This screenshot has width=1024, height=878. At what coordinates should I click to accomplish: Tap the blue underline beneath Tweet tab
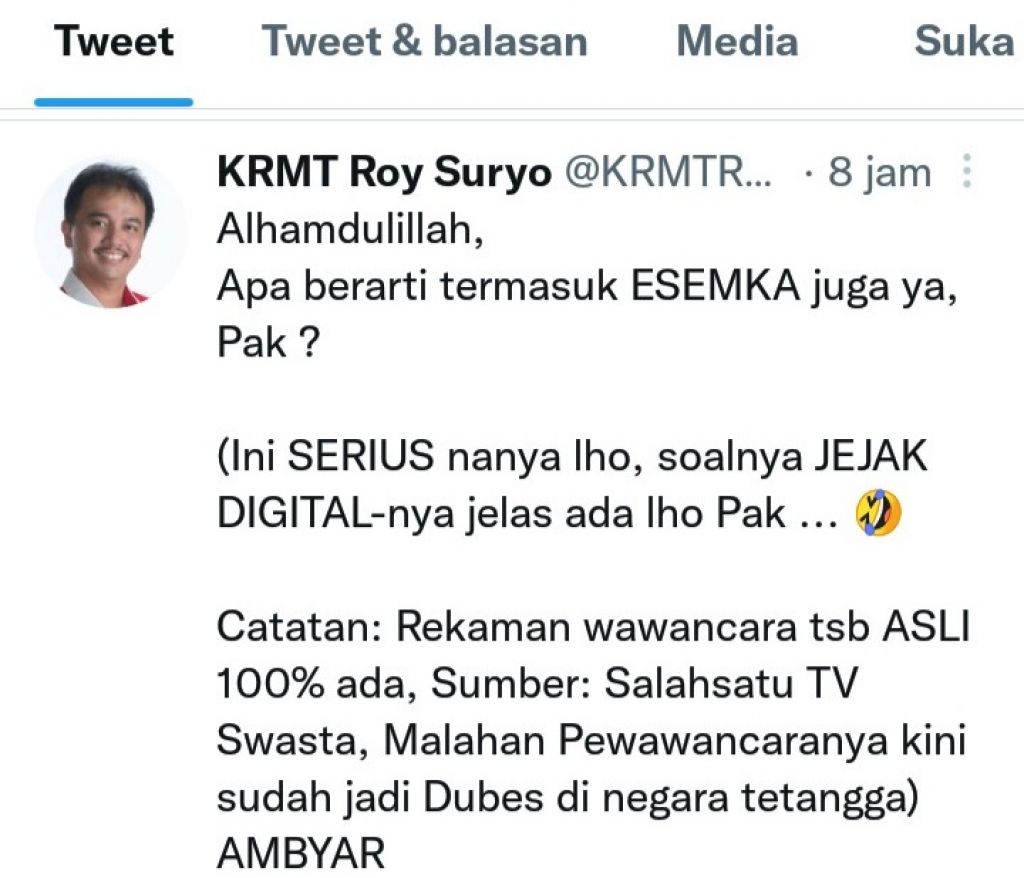114,102
